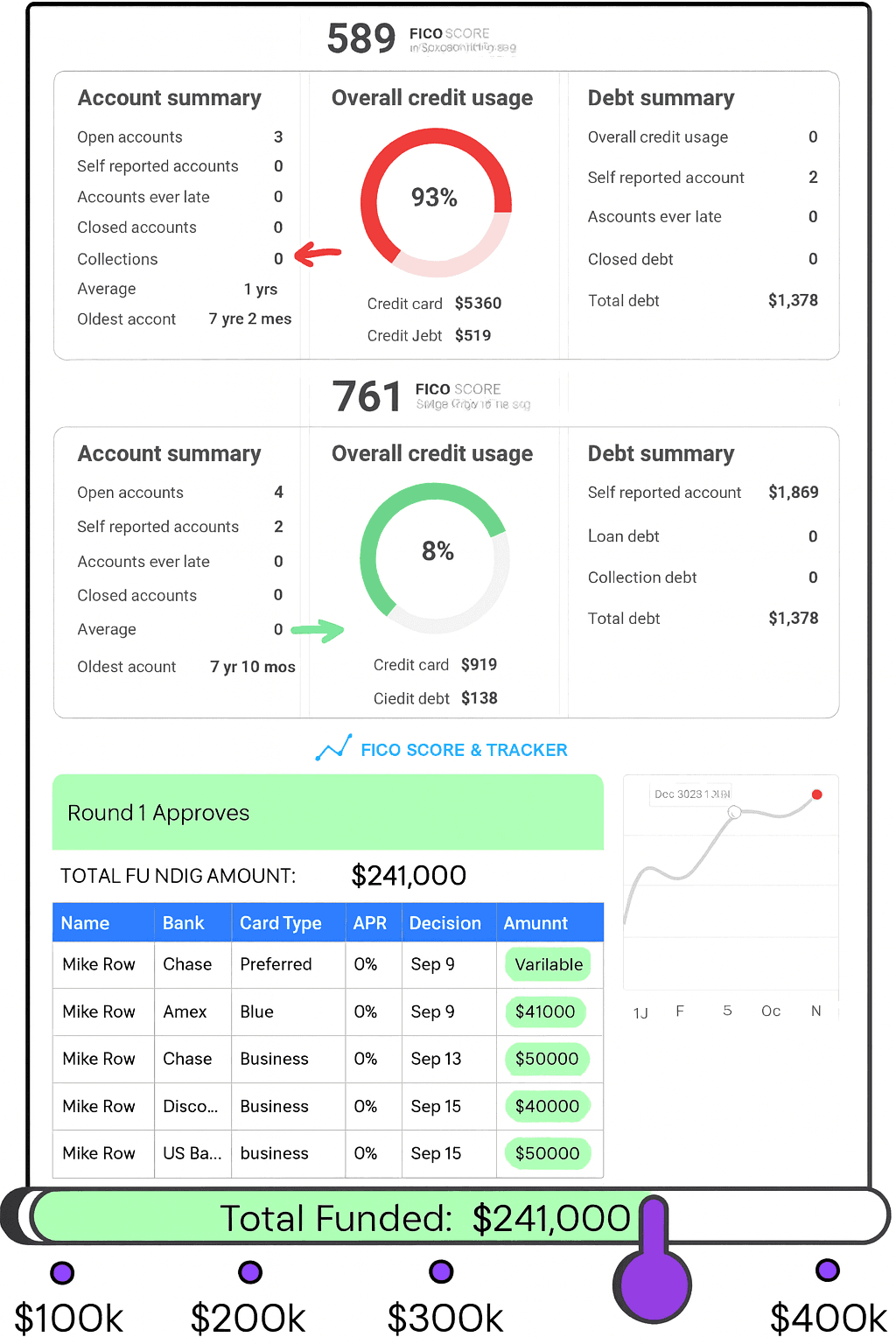Image resolution: width=896 pixels, height=1344 pixels.
Task: Select the Disco... bank cell
Action: (191, 1106)
